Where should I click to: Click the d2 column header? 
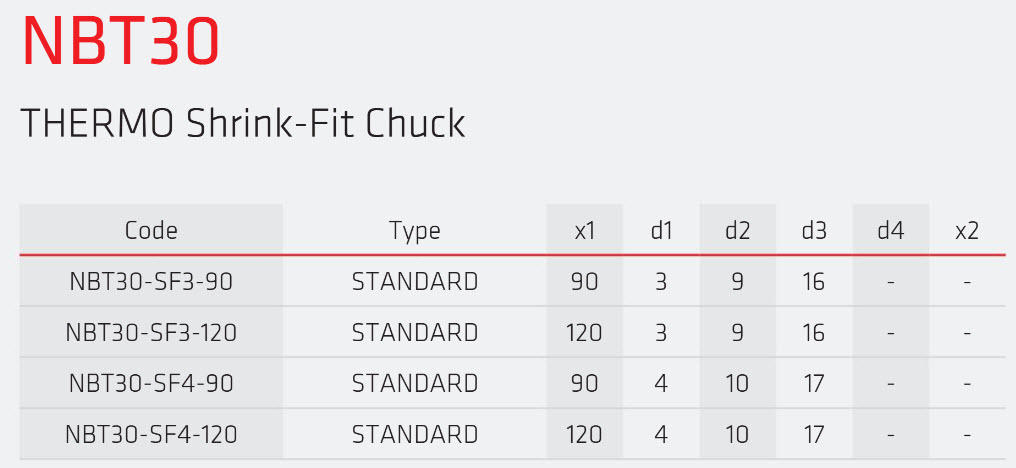click(x=737, y=230)
